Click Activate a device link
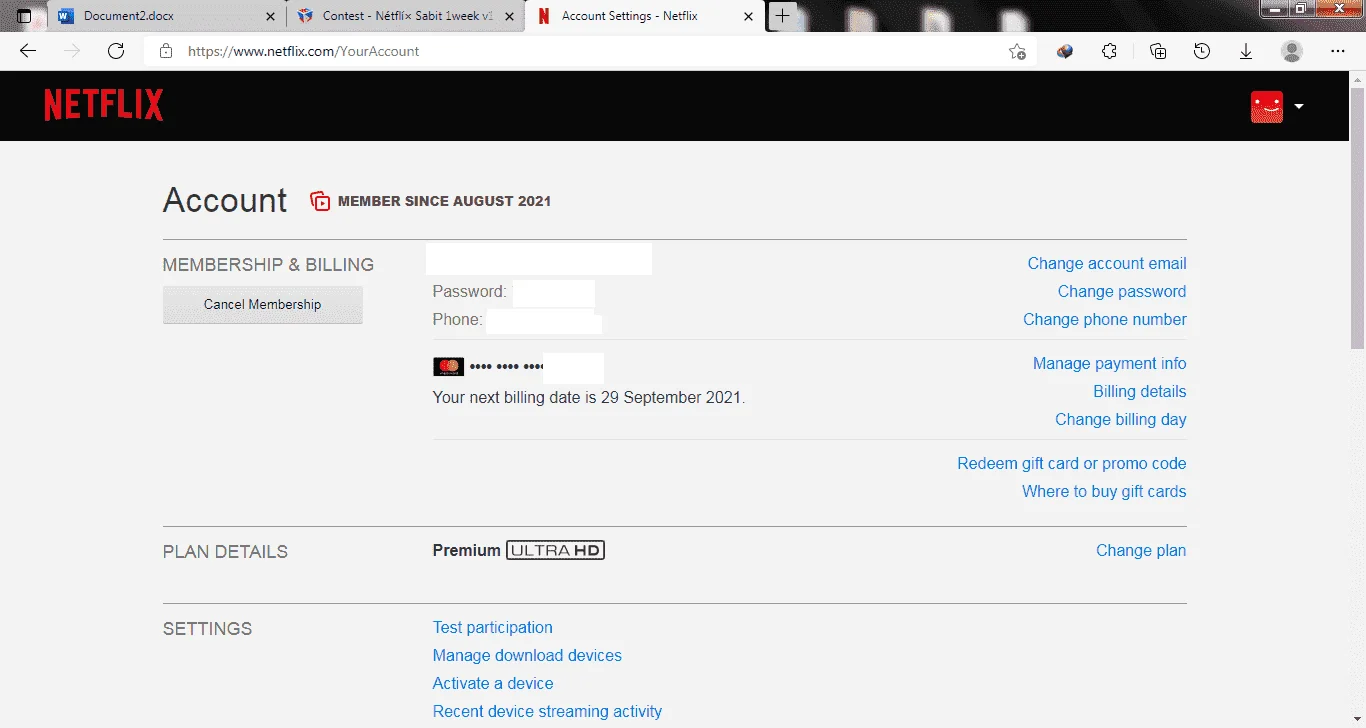The image size is (1366, 728). tap(493, 684)
